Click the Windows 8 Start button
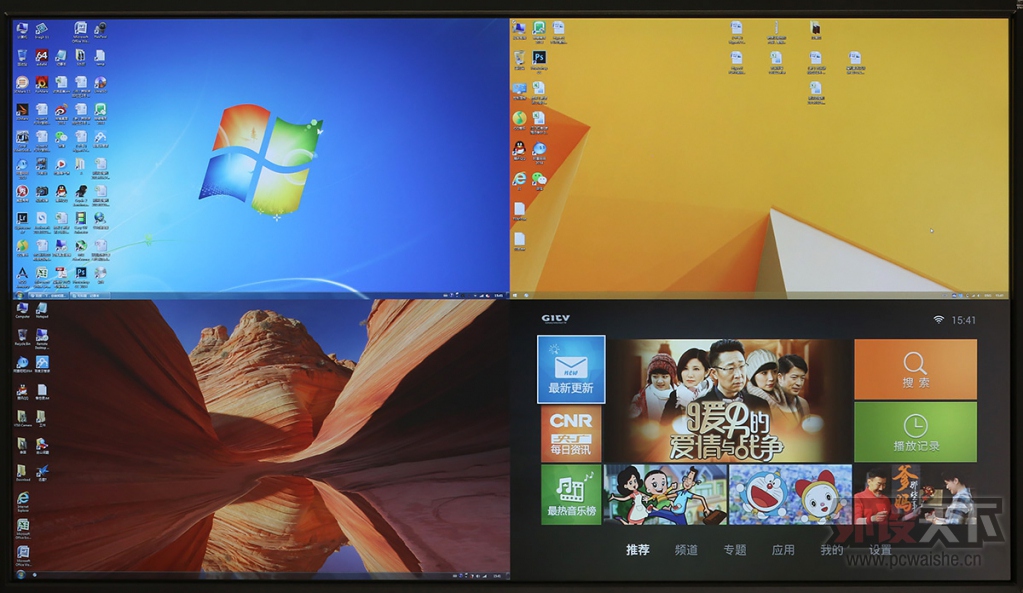This screenshot has height=593, width=1023. pyautogui.click(x=515, y=296)
